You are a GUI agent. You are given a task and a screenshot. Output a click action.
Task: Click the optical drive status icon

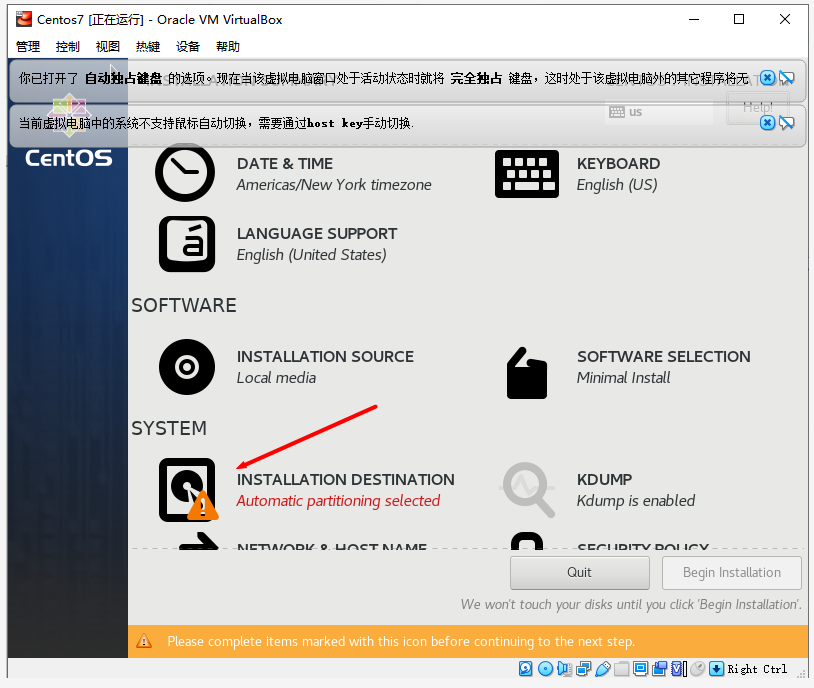point(545,669)
